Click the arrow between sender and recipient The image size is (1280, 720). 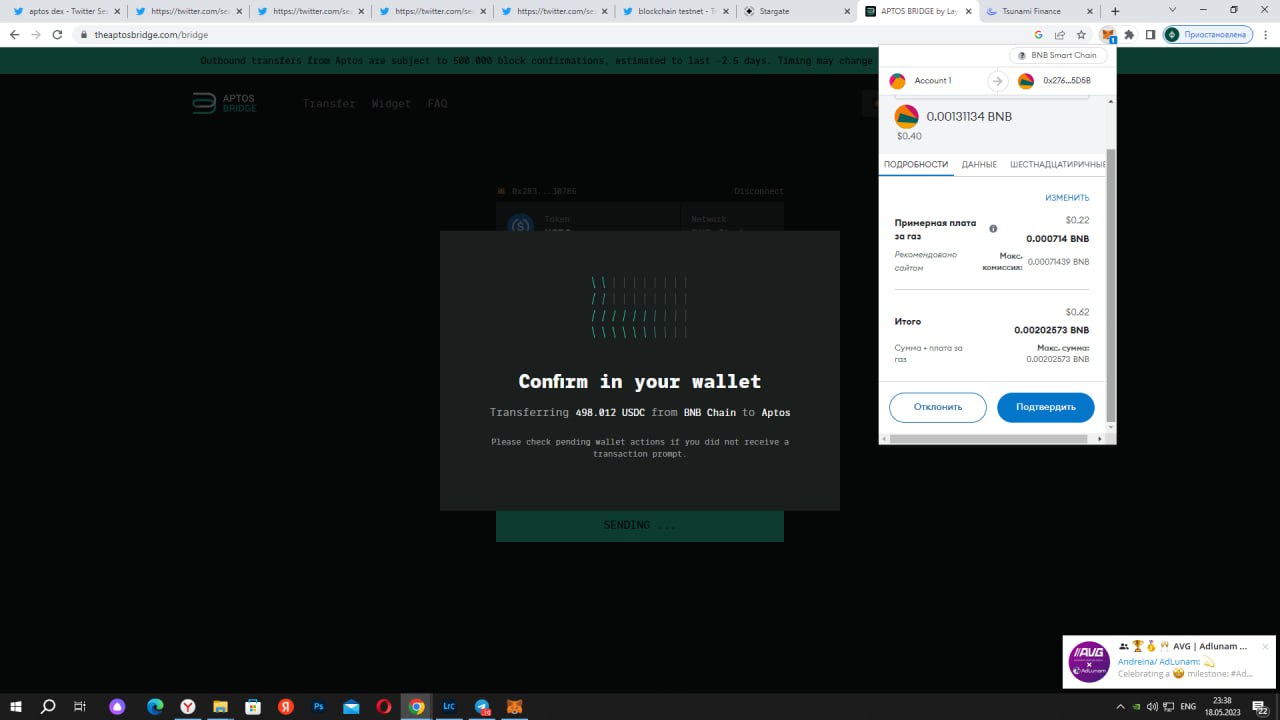(x=997, y=81)
